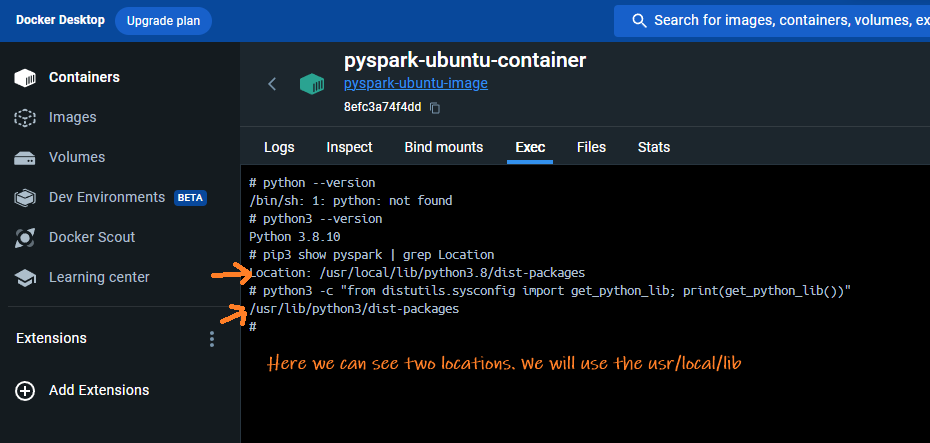930x443 pixels.
Task: Click the empty '#' terminal prompt
Action: (253, 327)
